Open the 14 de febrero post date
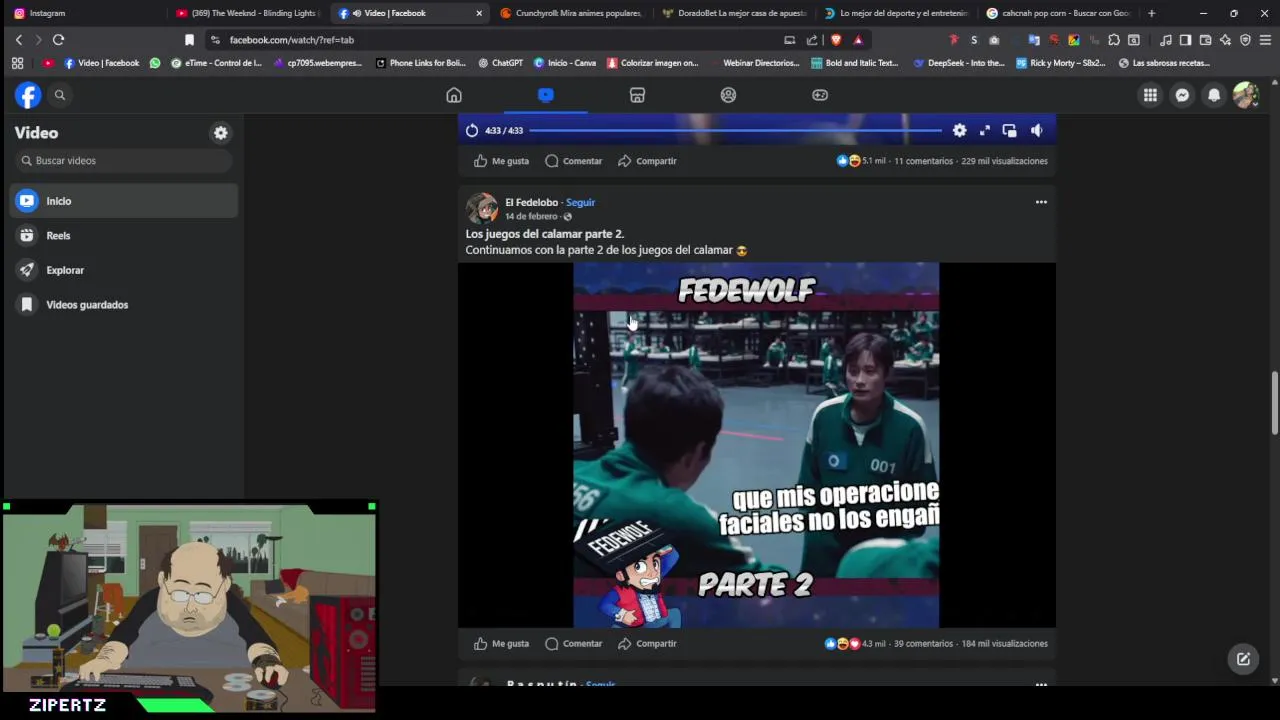The width and height of the screenshot is (1280, 720). click(x=531, y=216)
